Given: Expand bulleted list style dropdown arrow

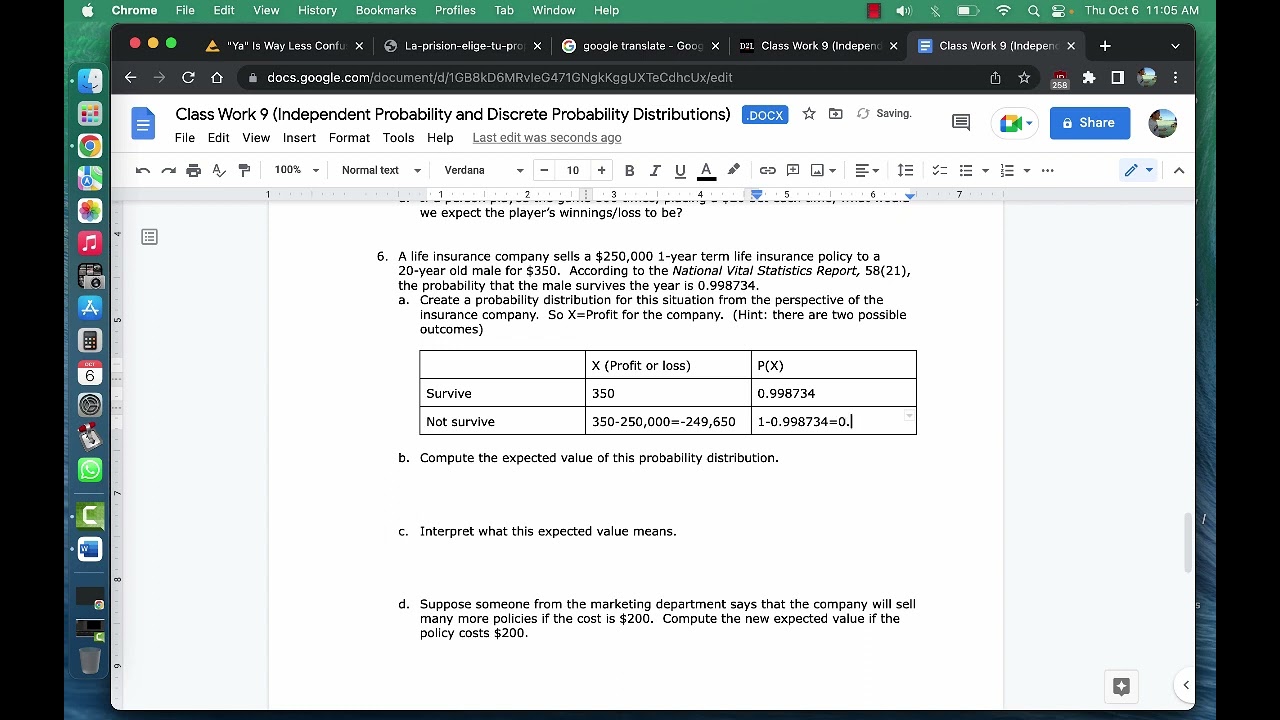Looking at the screenshot, I should [x=985, y=170].
